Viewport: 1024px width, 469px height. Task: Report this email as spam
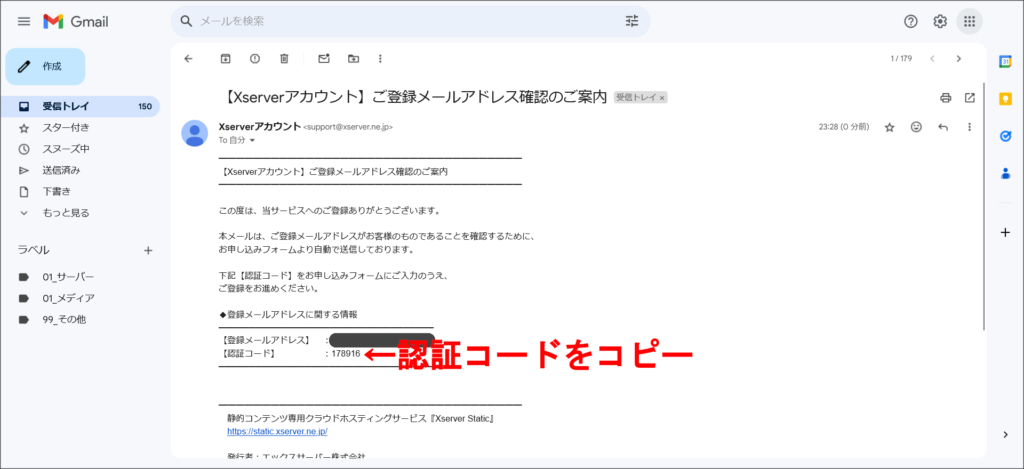pos(255,59)
